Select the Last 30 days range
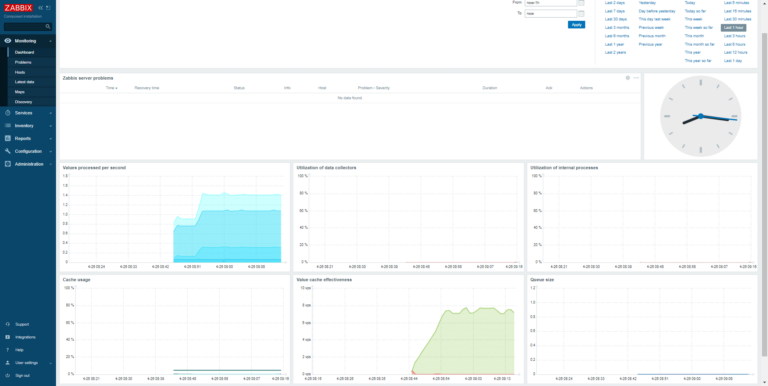Viewport: 768px width, 386px height. 616,19
